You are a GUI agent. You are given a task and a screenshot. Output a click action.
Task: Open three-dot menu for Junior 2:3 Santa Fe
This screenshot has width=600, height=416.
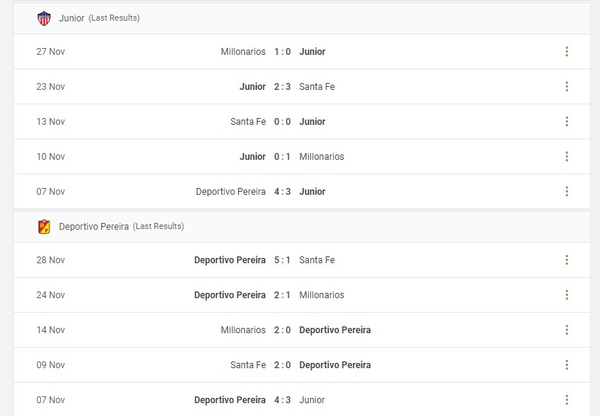(566, 87)
